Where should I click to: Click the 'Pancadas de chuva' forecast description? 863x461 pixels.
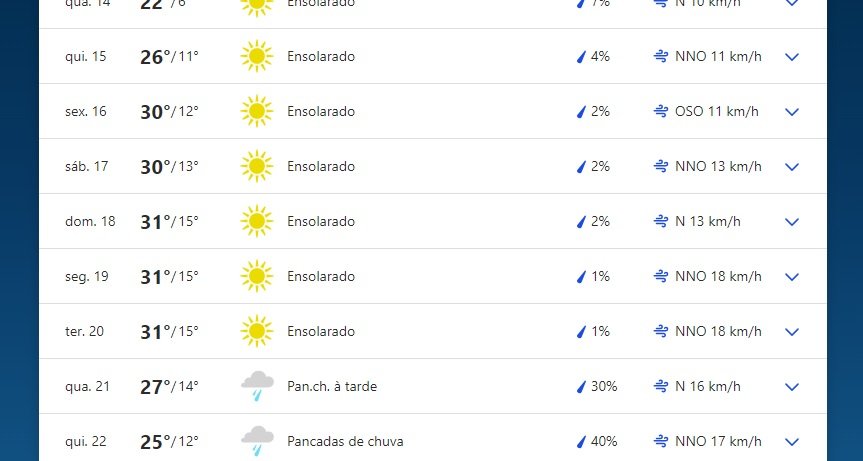(x=345, y=441)
